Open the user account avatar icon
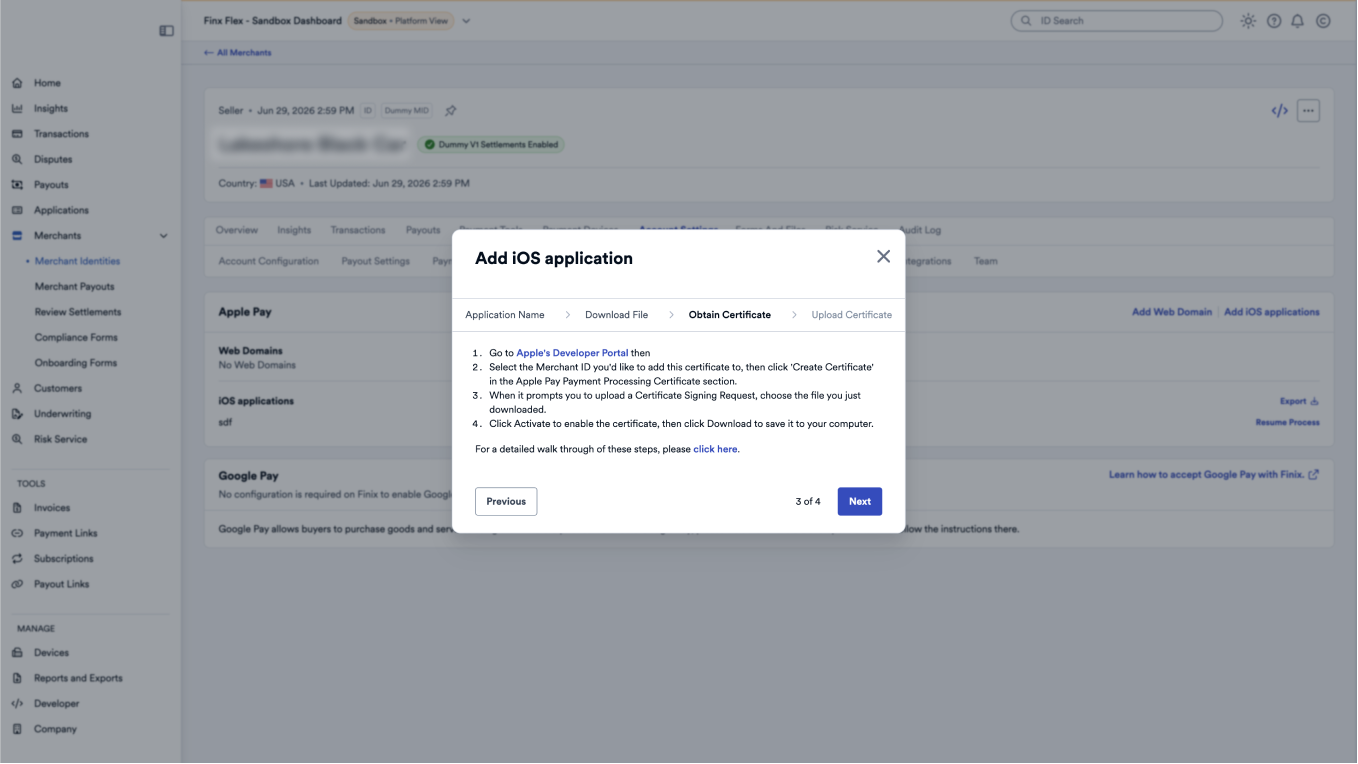1358x764 pixels. point(1323,21)
